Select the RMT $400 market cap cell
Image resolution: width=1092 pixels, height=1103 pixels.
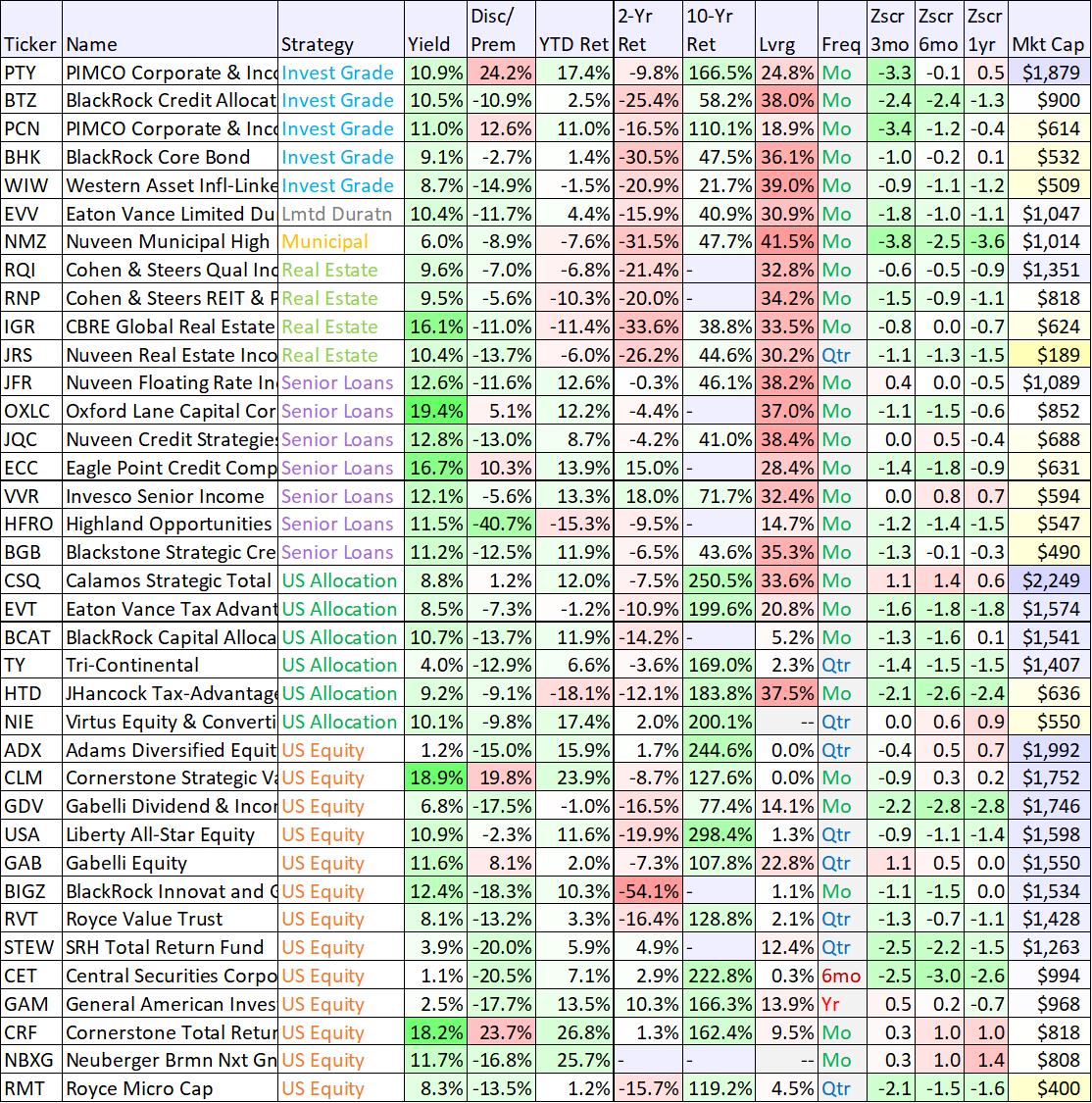point(1049,1089)
